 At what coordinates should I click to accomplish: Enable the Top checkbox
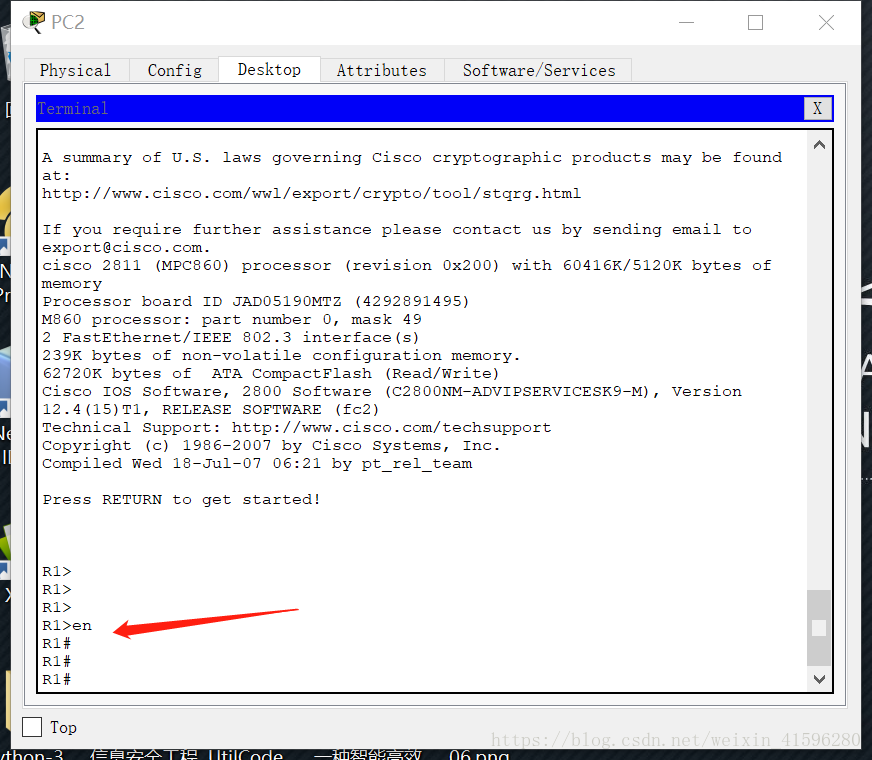tap(32, 727)
